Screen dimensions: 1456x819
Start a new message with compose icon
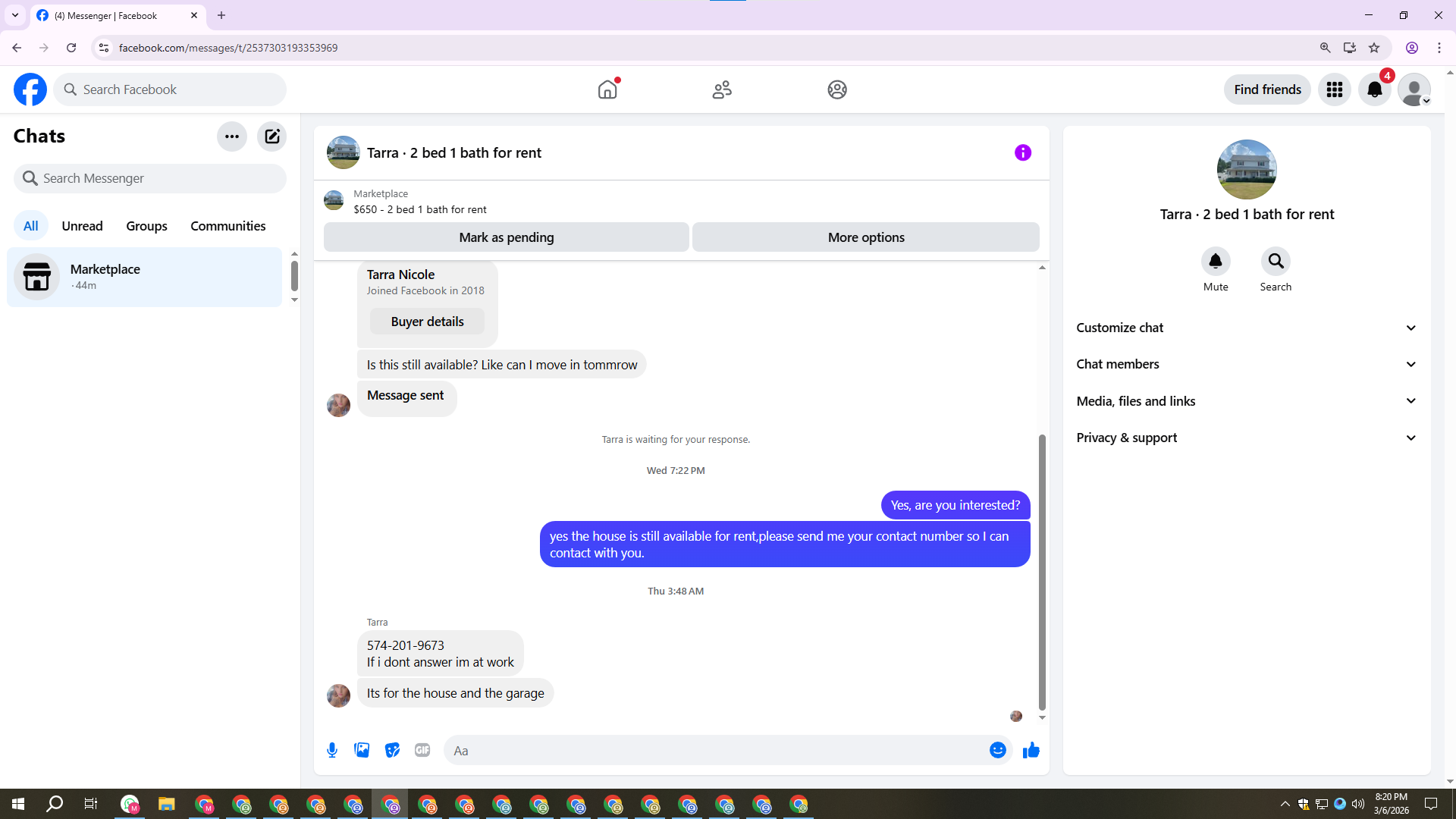(x=271, y=136)
